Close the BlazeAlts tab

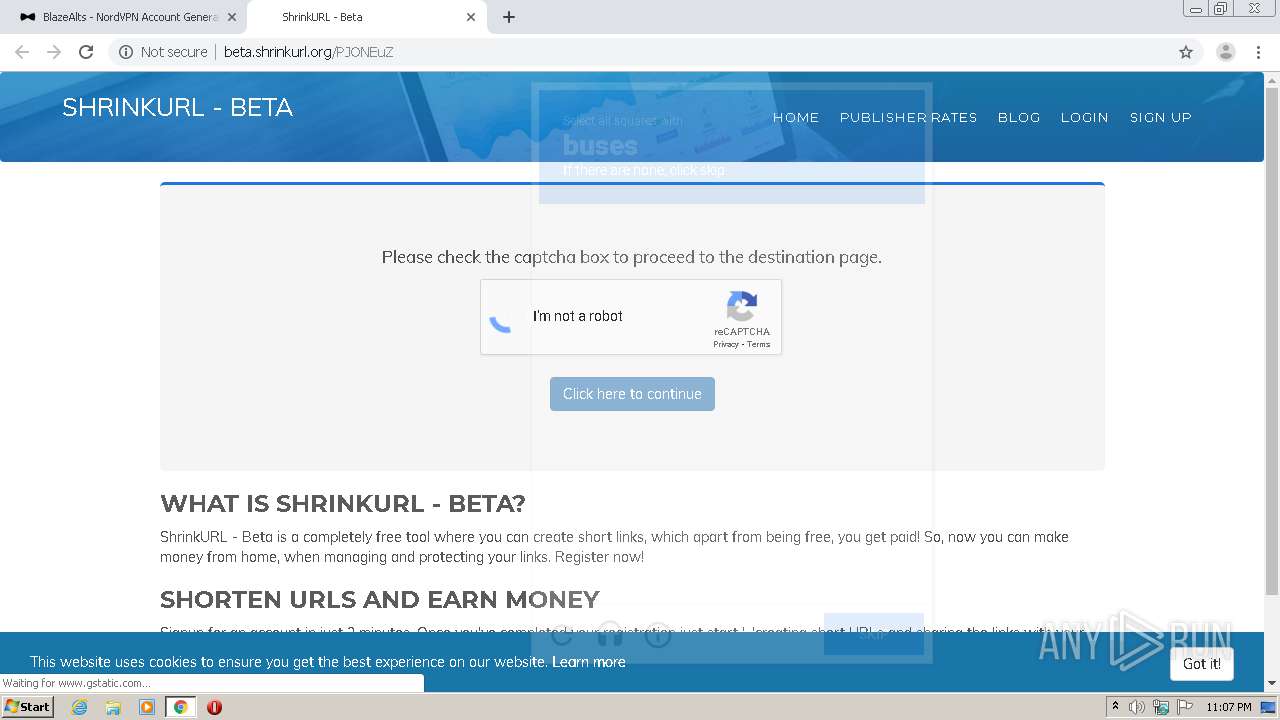(x=231, y=17)
